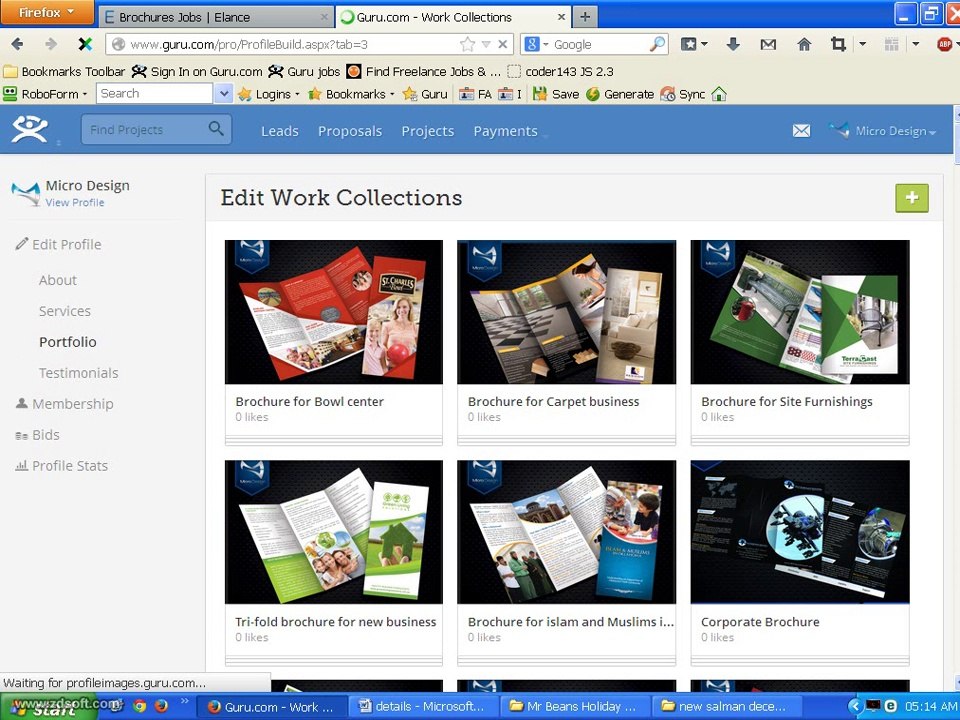Switch to details Microsoft Word taskbar window

(x=424, y=707)
